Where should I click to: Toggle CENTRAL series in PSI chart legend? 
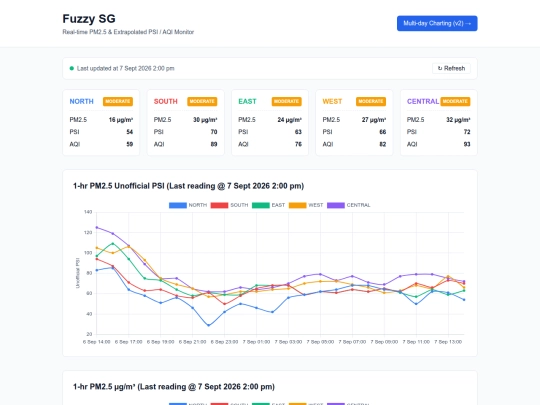(349, 205)
